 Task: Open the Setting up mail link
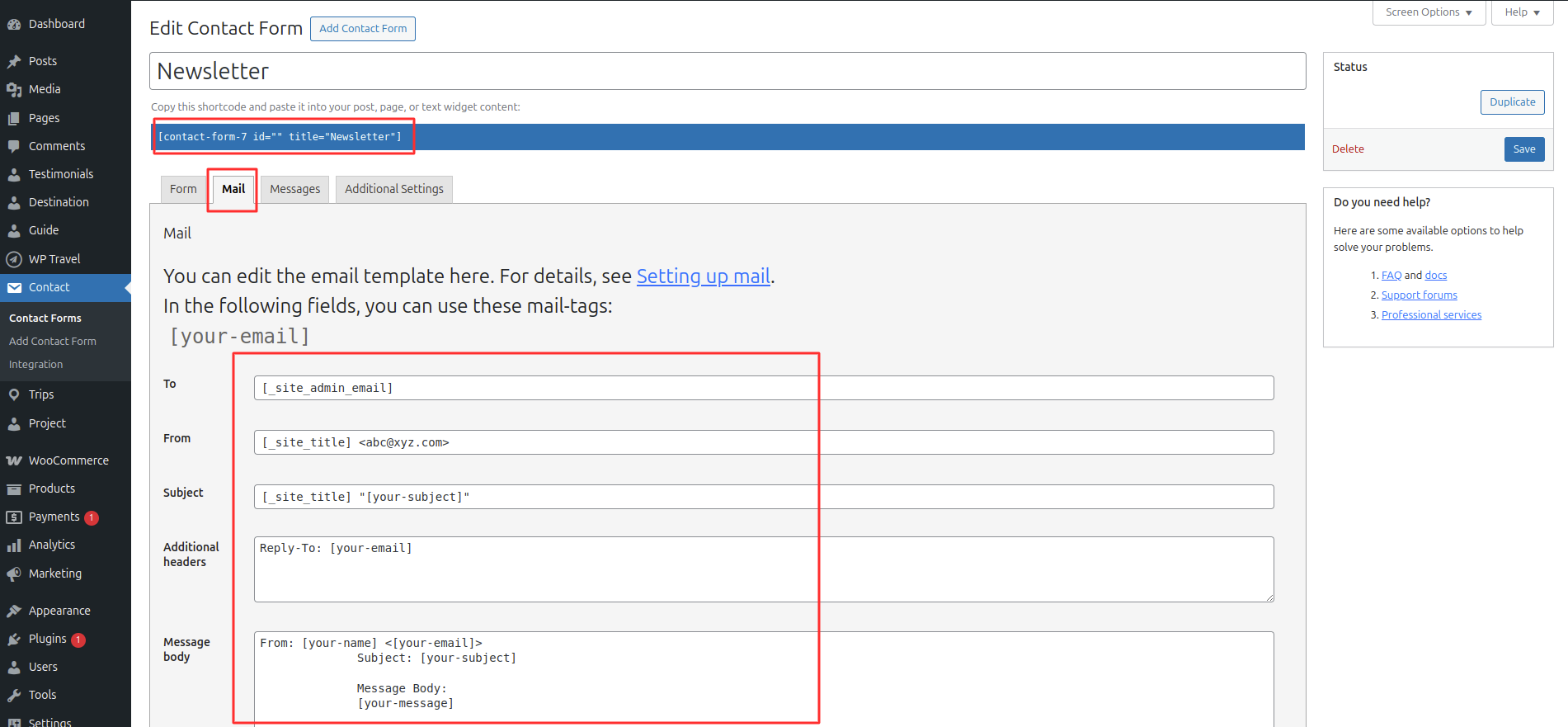pos(703,276)
